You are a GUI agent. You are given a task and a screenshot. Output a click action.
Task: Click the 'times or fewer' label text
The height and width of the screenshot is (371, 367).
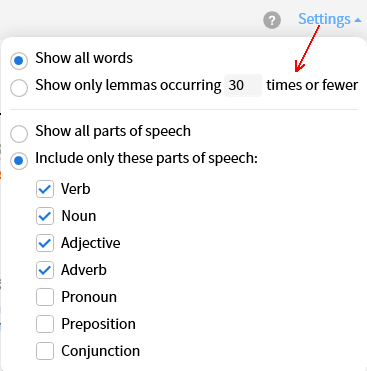(x=312, y=85)
